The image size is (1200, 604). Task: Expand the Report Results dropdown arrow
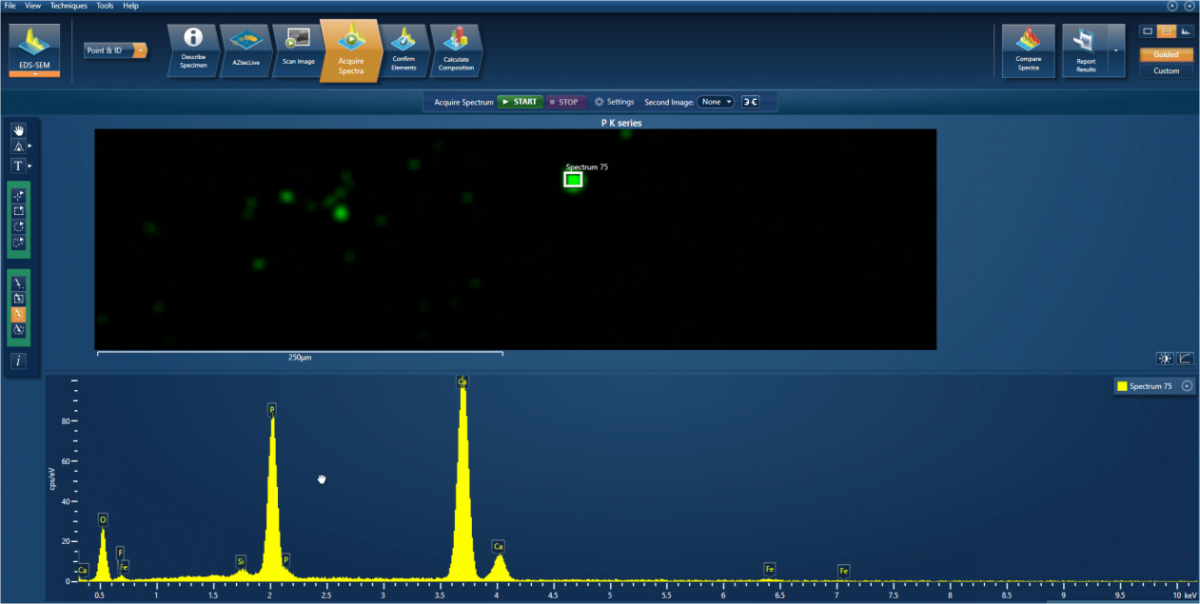pos(1114,49)
